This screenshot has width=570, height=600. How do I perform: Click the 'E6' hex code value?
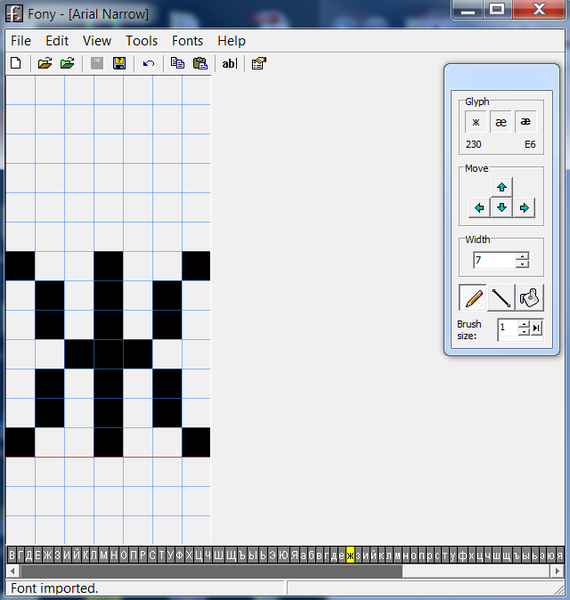click(x=530, y=145)
